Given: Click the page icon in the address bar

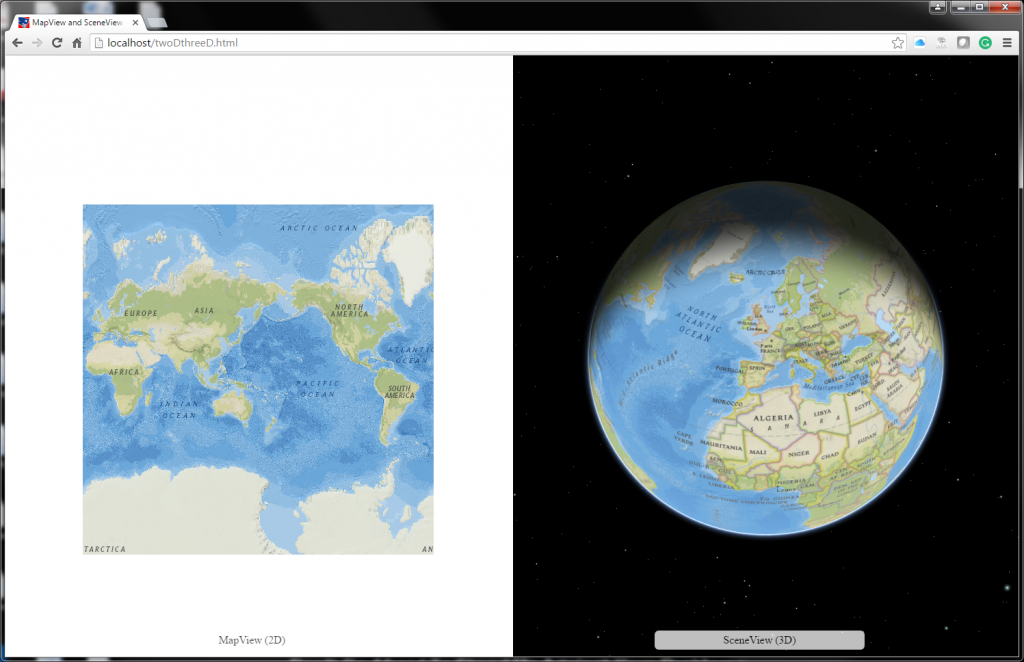Looking at the screenshot, I should [99, 43].
